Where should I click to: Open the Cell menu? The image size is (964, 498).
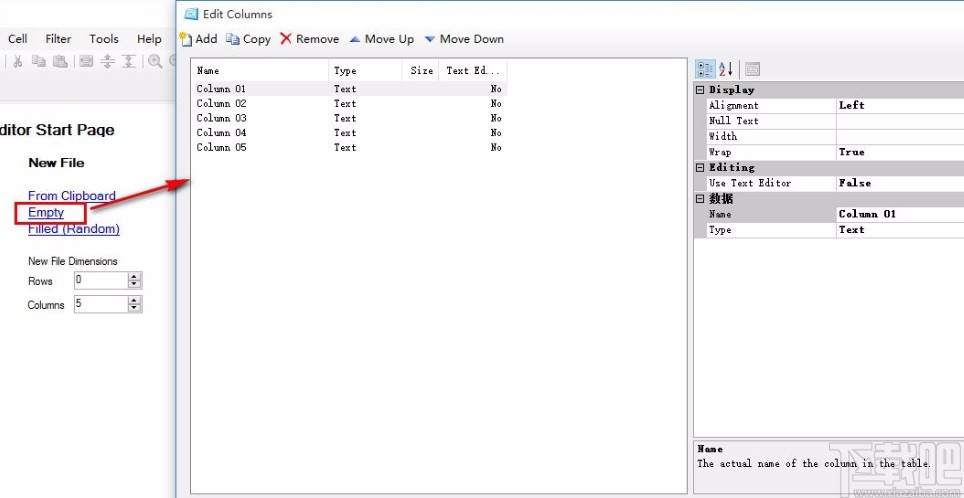click(x=18, y=39)
